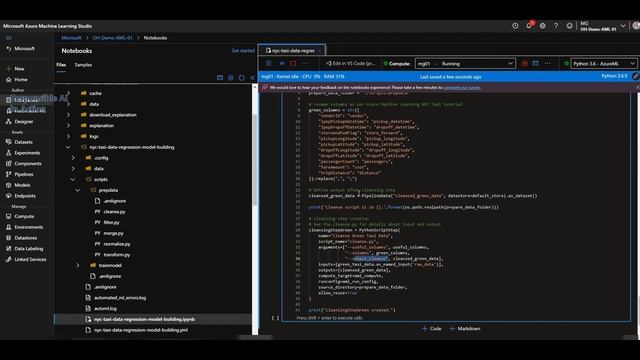Open terminal icon beside compute selector
This screenshot has height=360, width=640.
pyautogui.click(x=536, y=63)
